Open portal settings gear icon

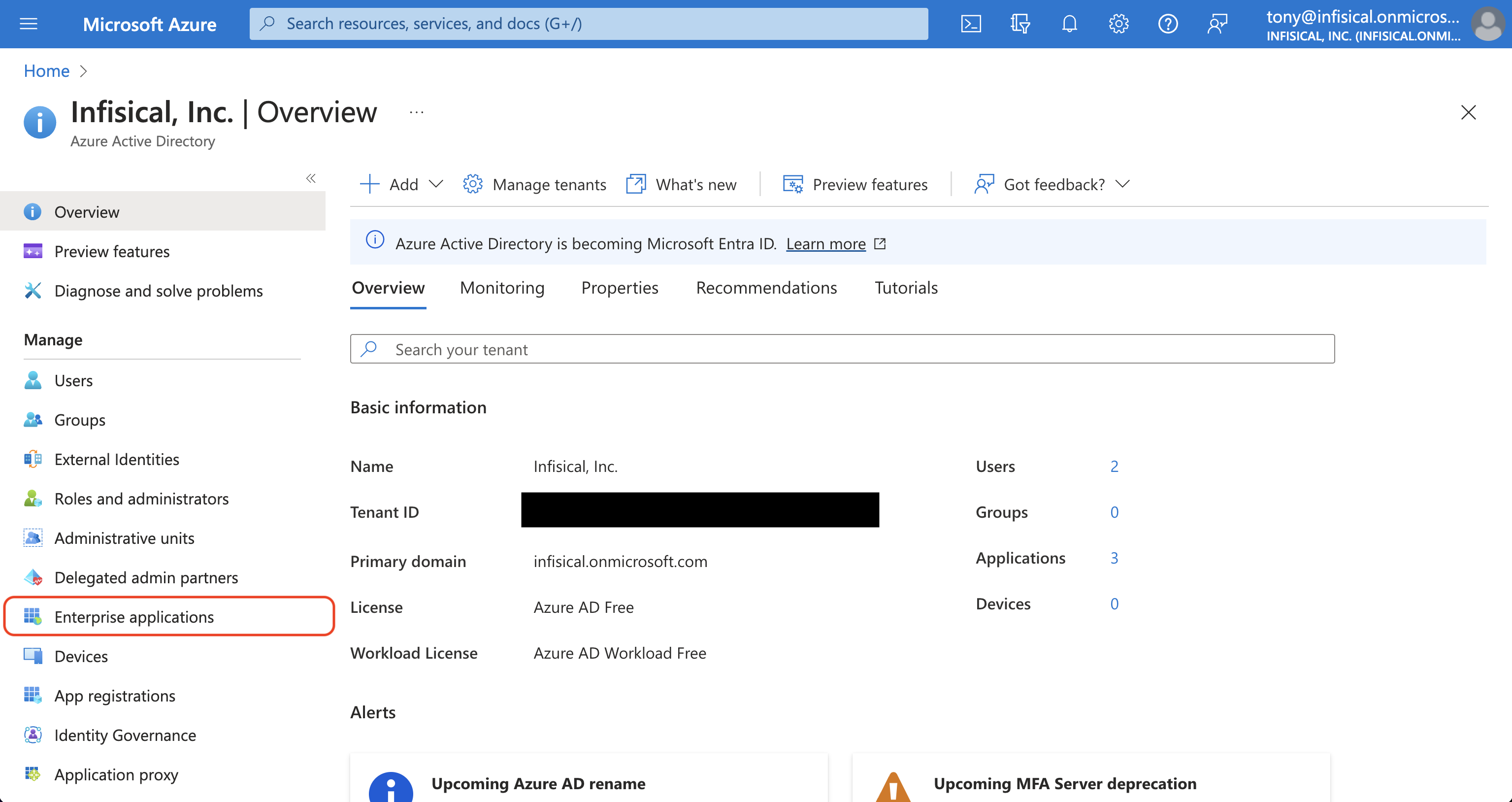(x=1119, y=24)
